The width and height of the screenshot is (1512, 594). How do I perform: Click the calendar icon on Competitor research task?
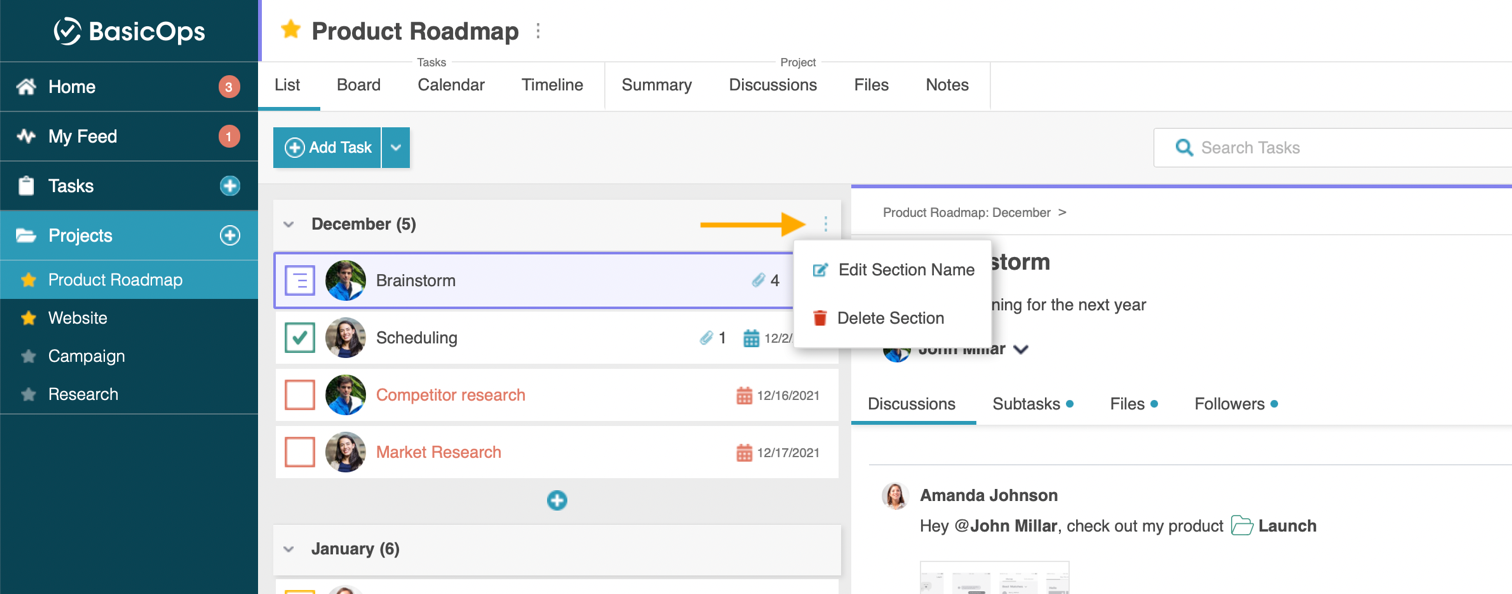click(744, 396)
